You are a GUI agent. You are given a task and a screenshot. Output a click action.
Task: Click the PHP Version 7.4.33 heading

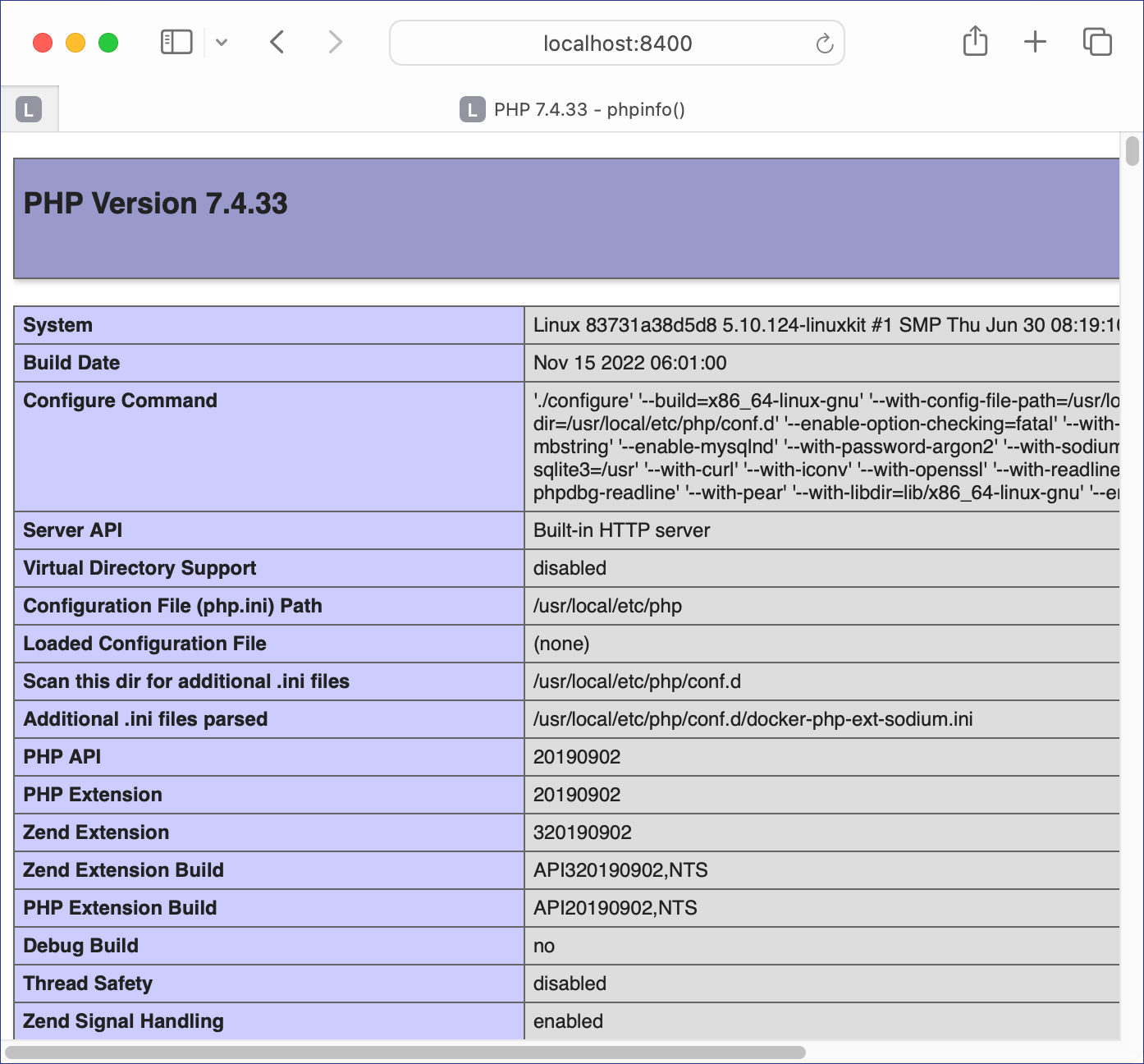tap(156, 204)
